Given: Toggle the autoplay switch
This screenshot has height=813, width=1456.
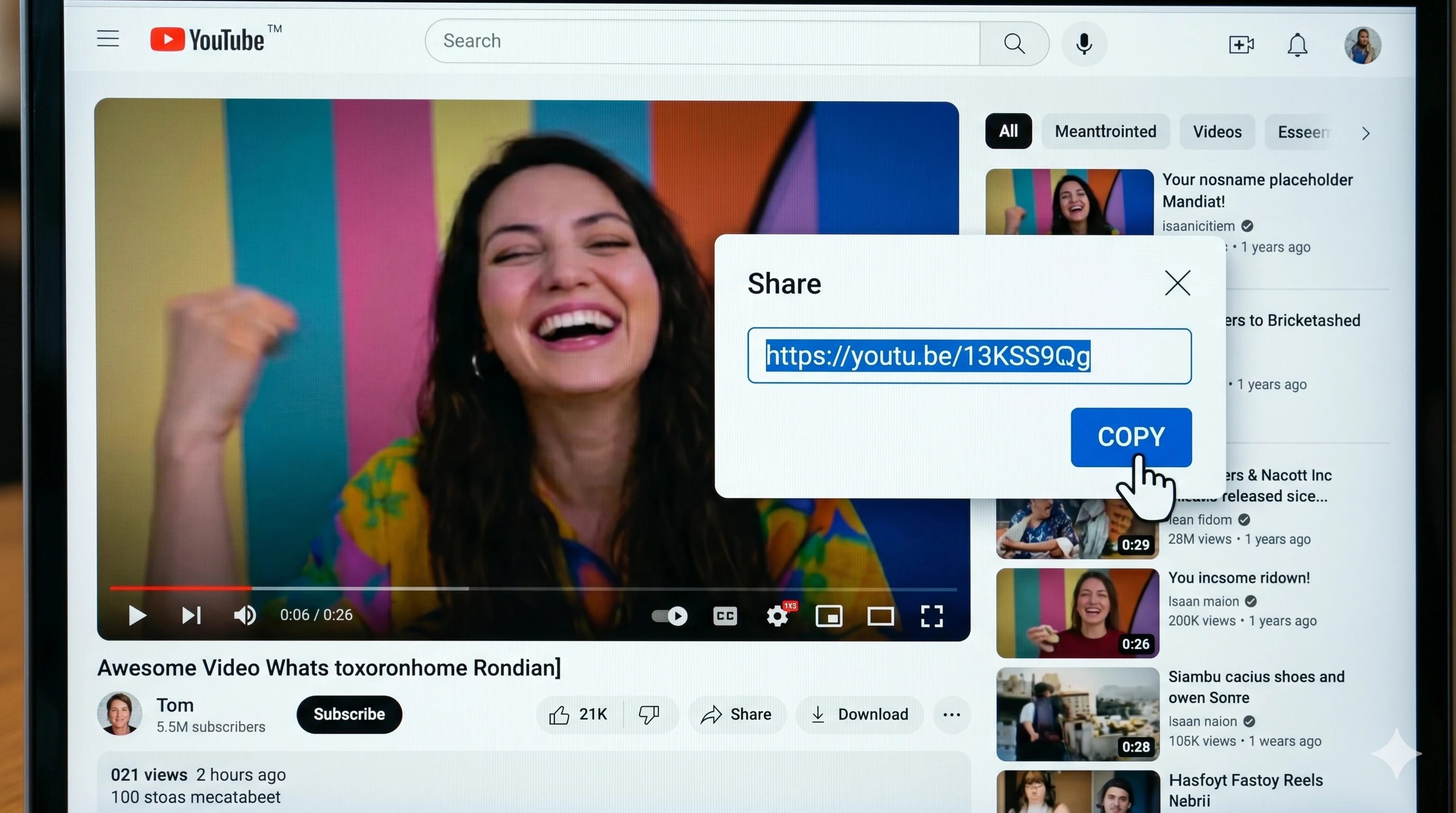Looking at the screenshot, I should 670,616.
